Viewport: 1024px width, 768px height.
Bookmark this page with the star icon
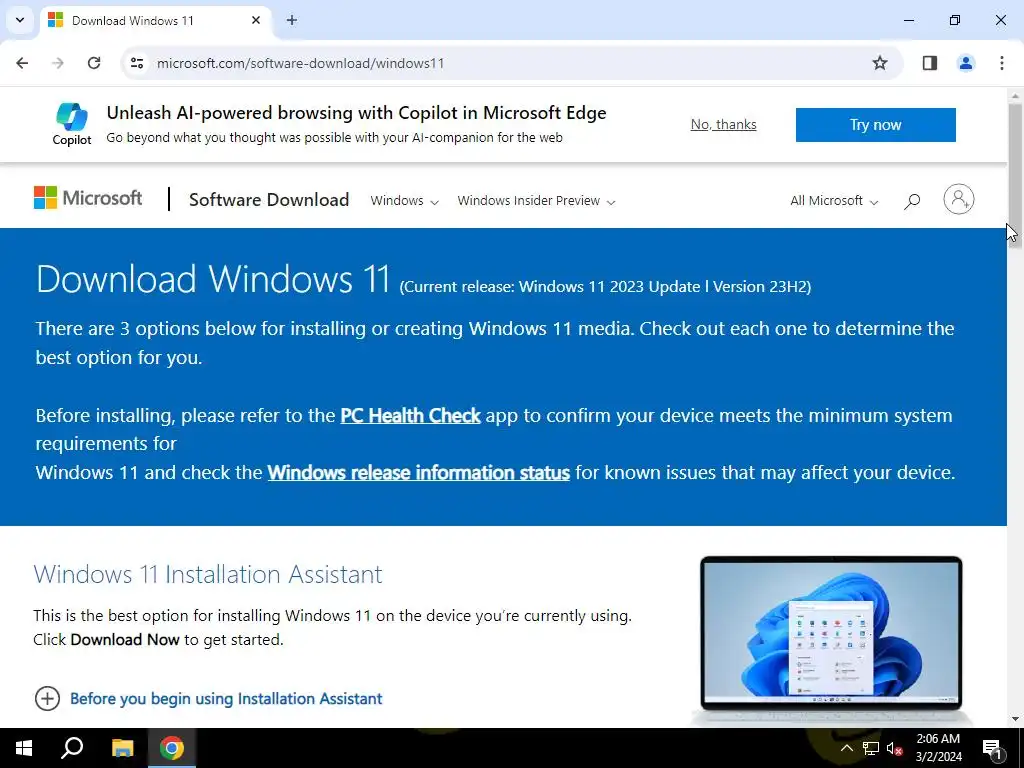click(880, 63)
